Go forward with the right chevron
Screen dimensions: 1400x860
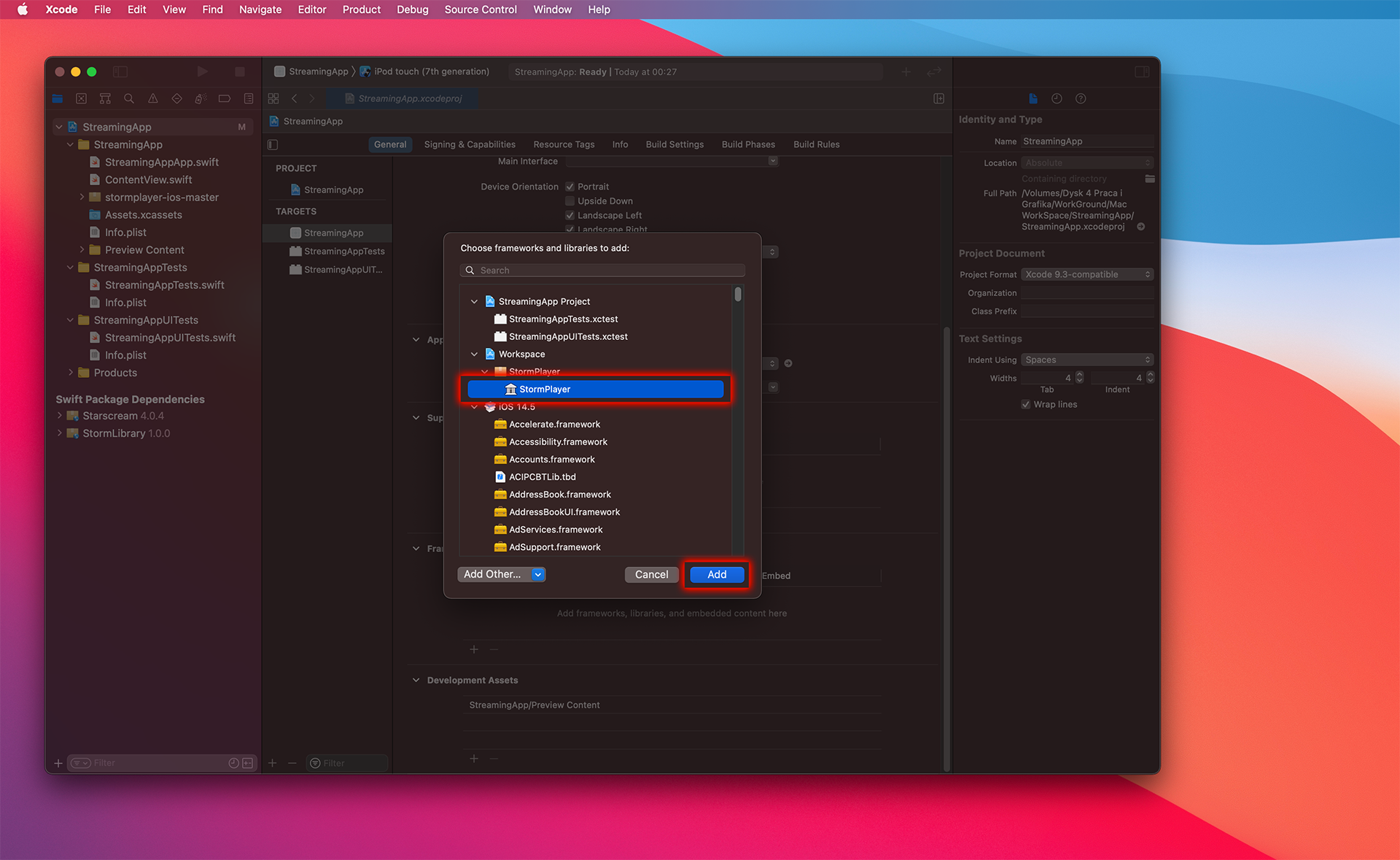point(312,98)
